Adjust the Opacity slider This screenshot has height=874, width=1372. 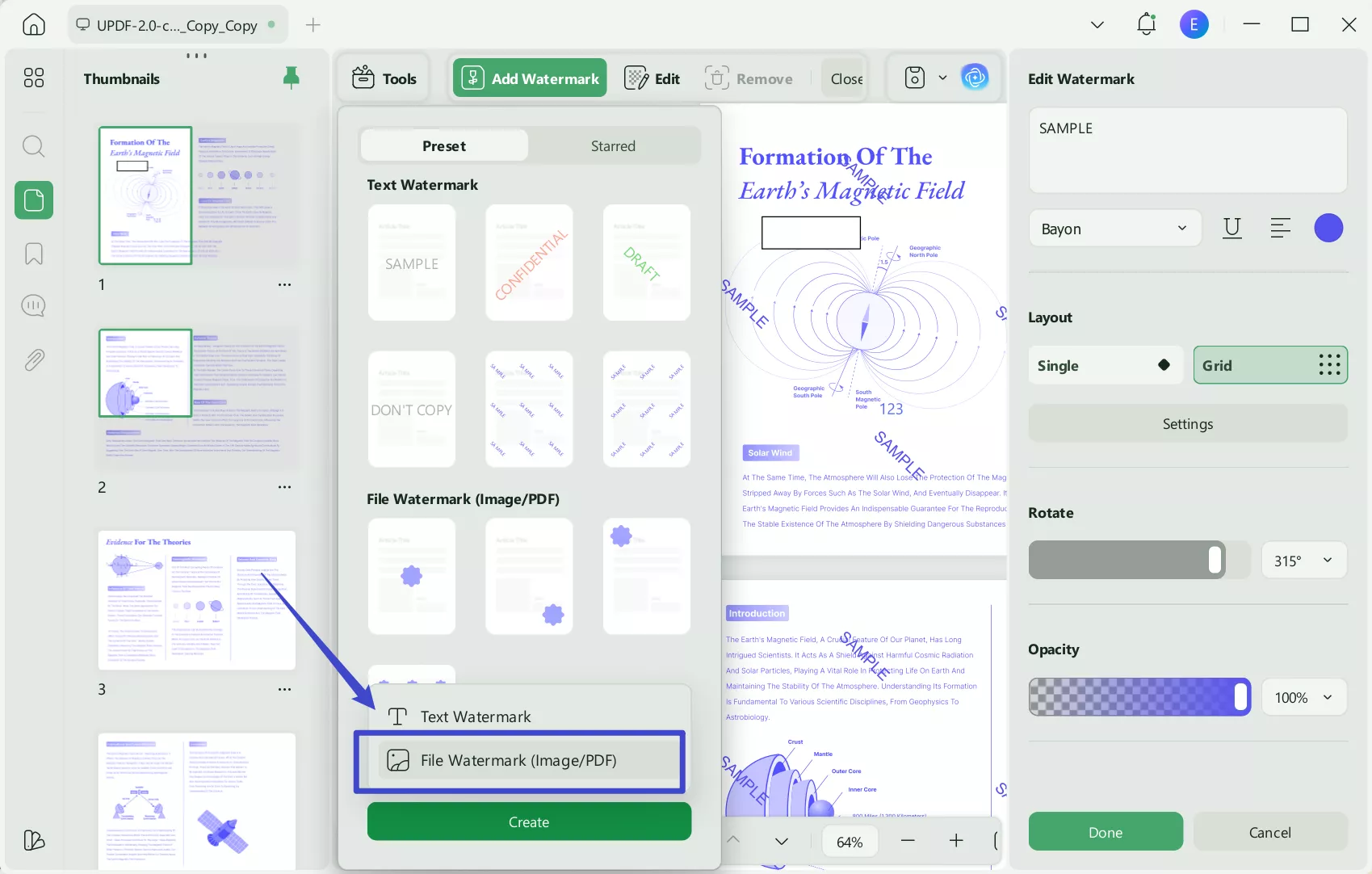tap(1139, 697)
